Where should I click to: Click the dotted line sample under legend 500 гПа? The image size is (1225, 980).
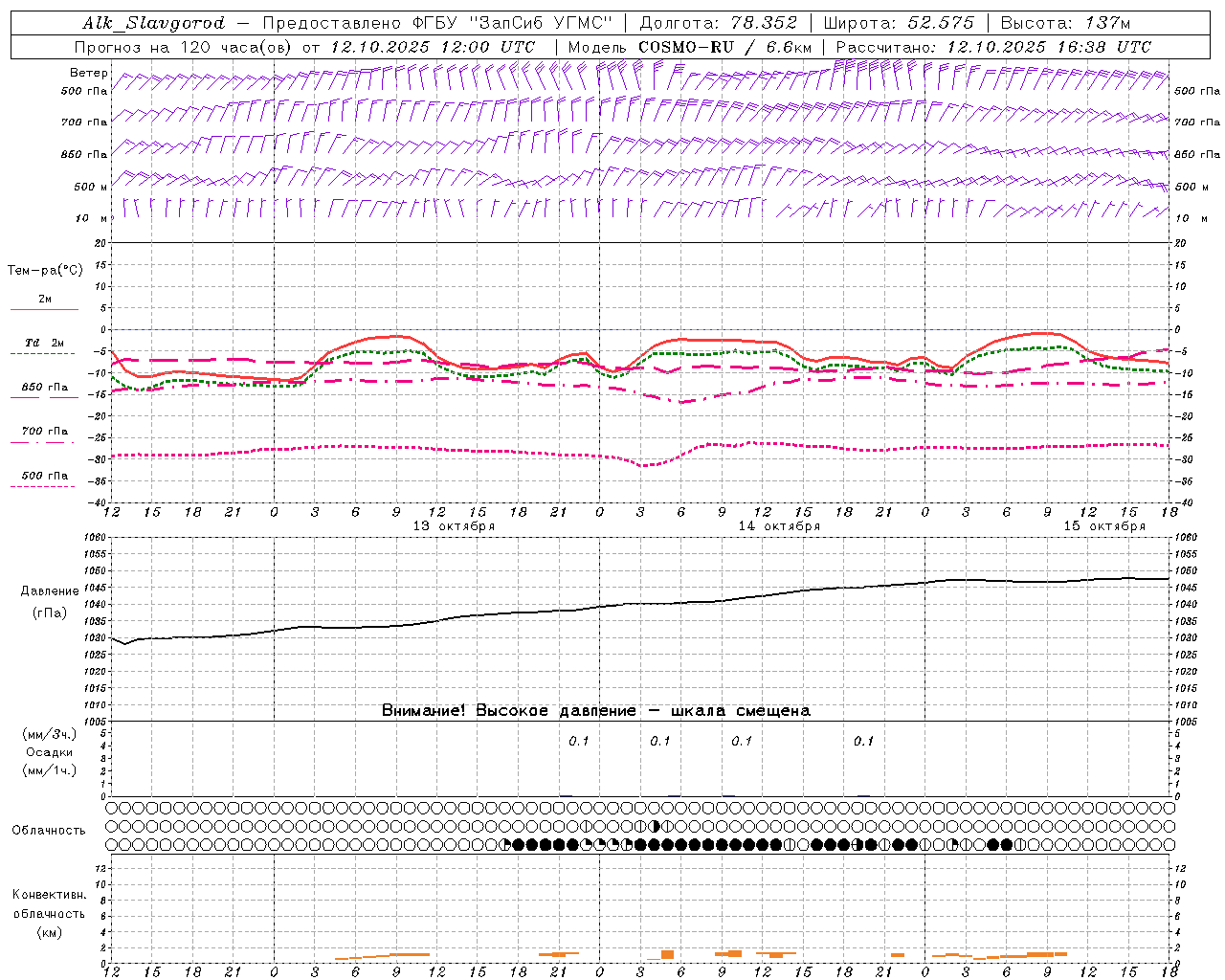pos(43,486)
